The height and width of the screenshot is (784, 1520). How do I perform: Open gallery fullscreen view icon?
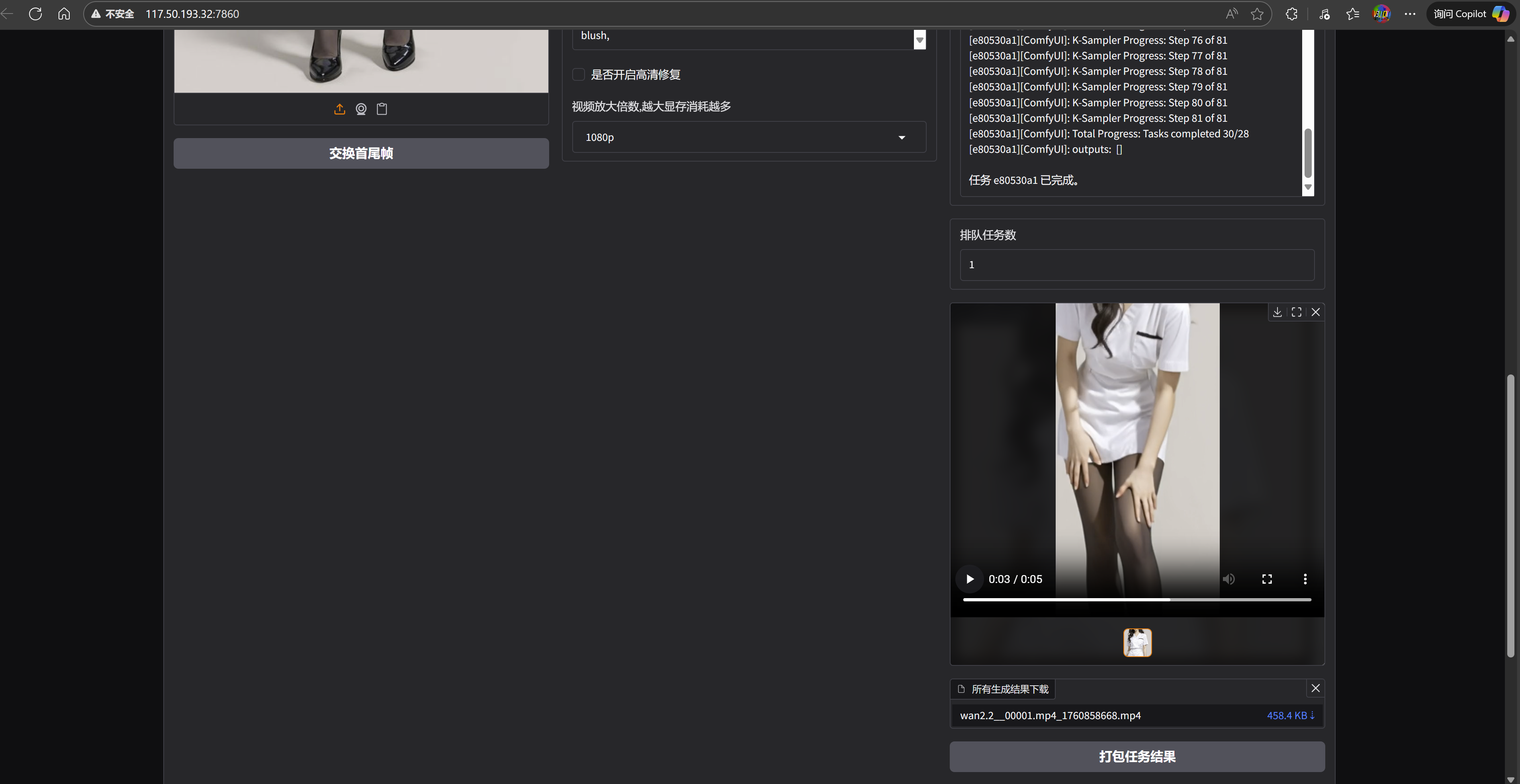(1296, 312)
